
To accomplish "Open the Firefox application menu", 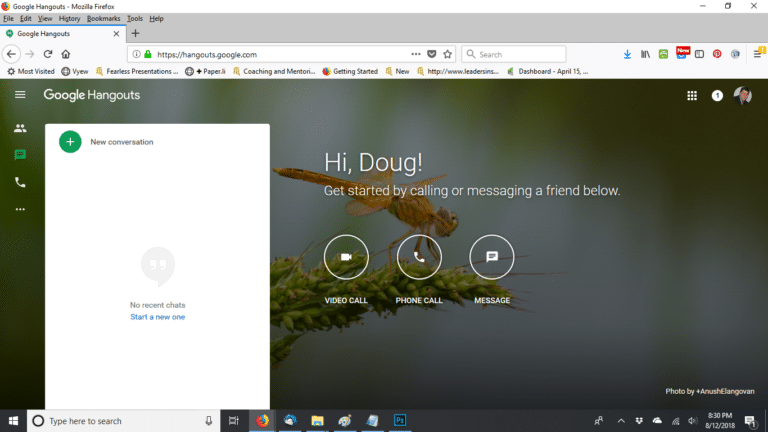I will pos(757,54).
